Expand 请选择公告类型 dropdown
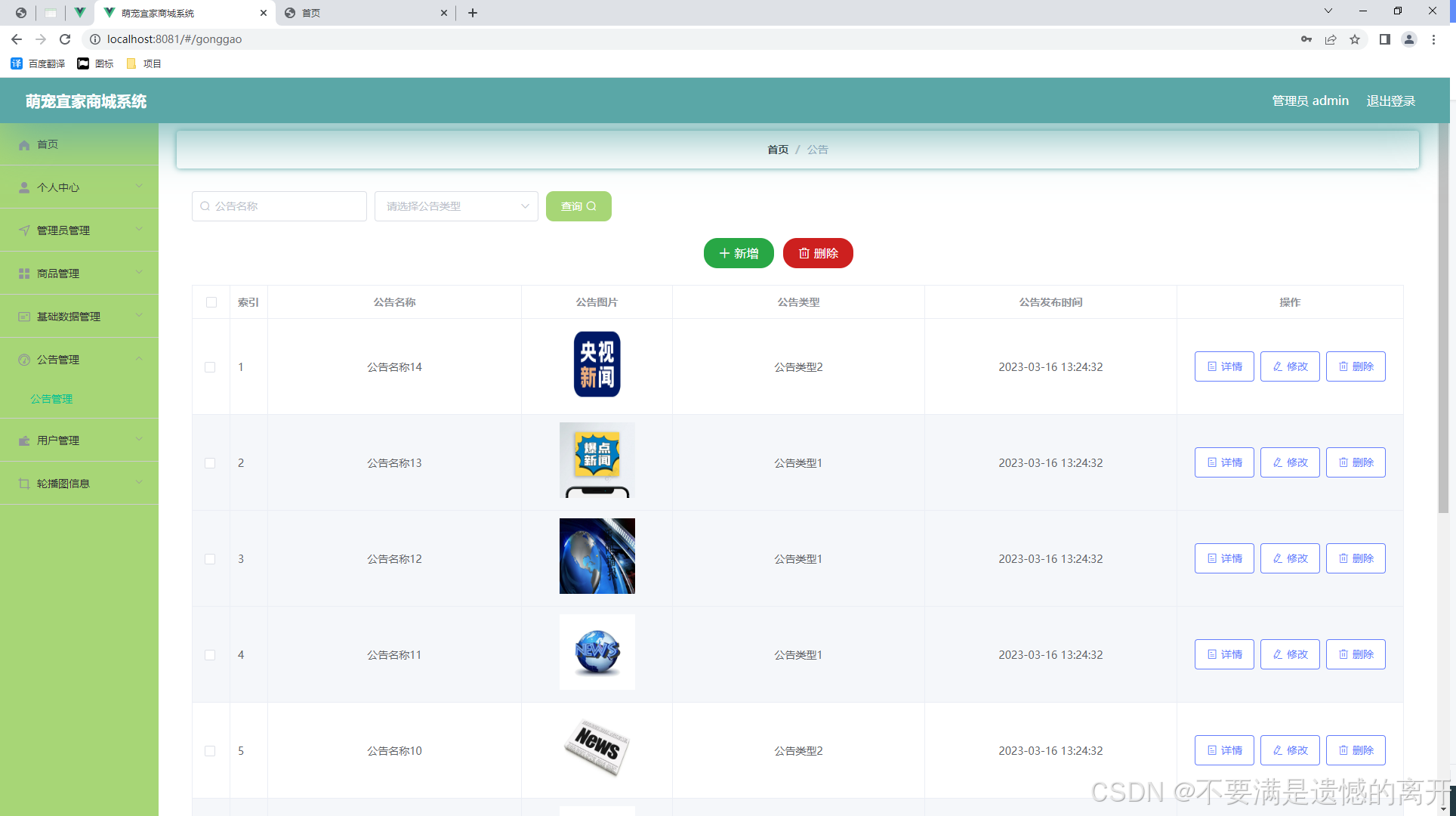Image resolution: width=1456 pixels, height=816 pixels. click(457, 206)
